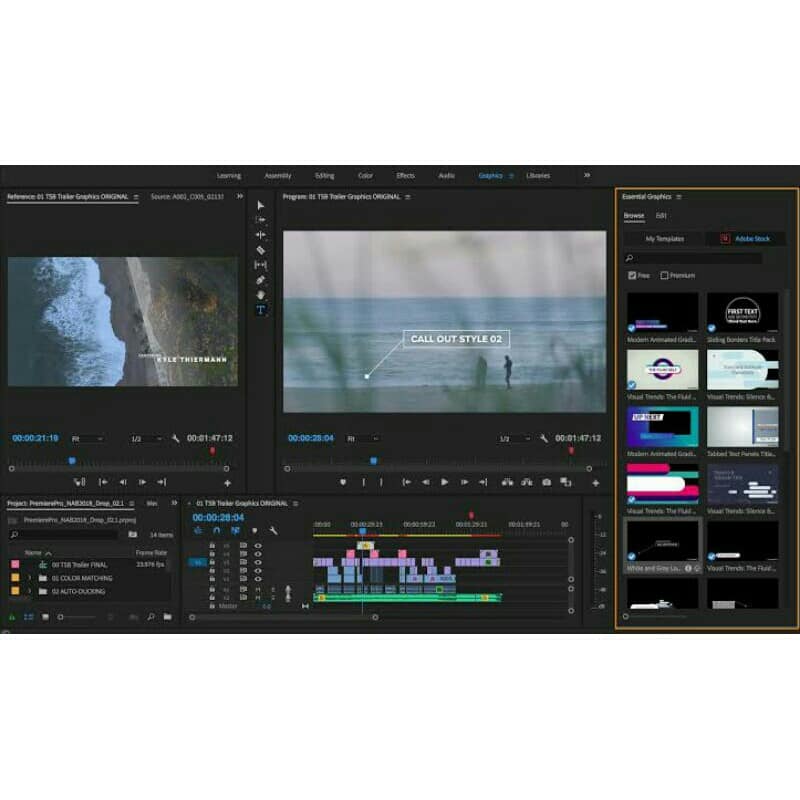Toggle visibility eye of the top video track
Screen dimensions: 800x800
(258, 546)
